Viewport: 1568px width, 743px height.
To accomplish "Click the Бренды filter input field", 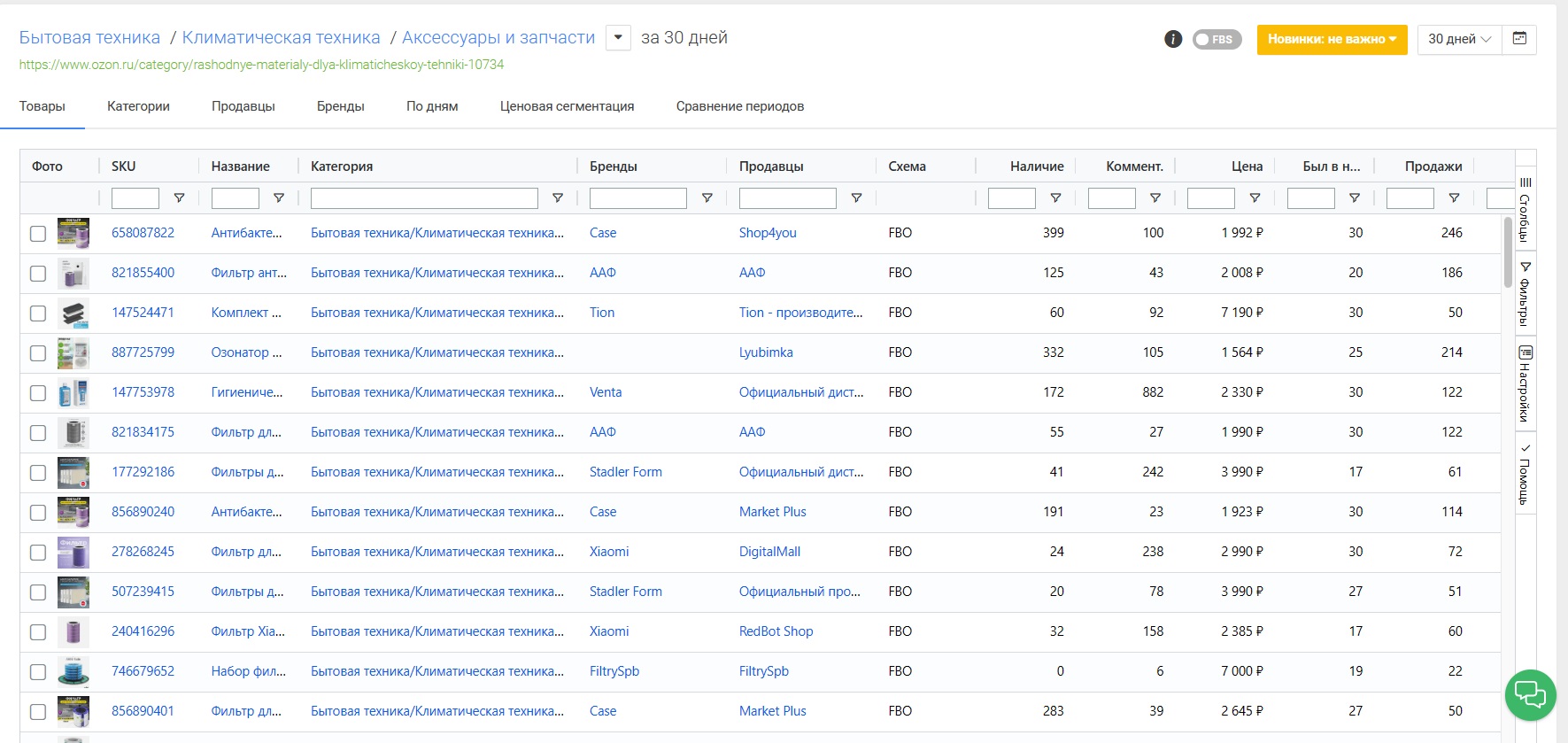I will [x=637, y=198].
